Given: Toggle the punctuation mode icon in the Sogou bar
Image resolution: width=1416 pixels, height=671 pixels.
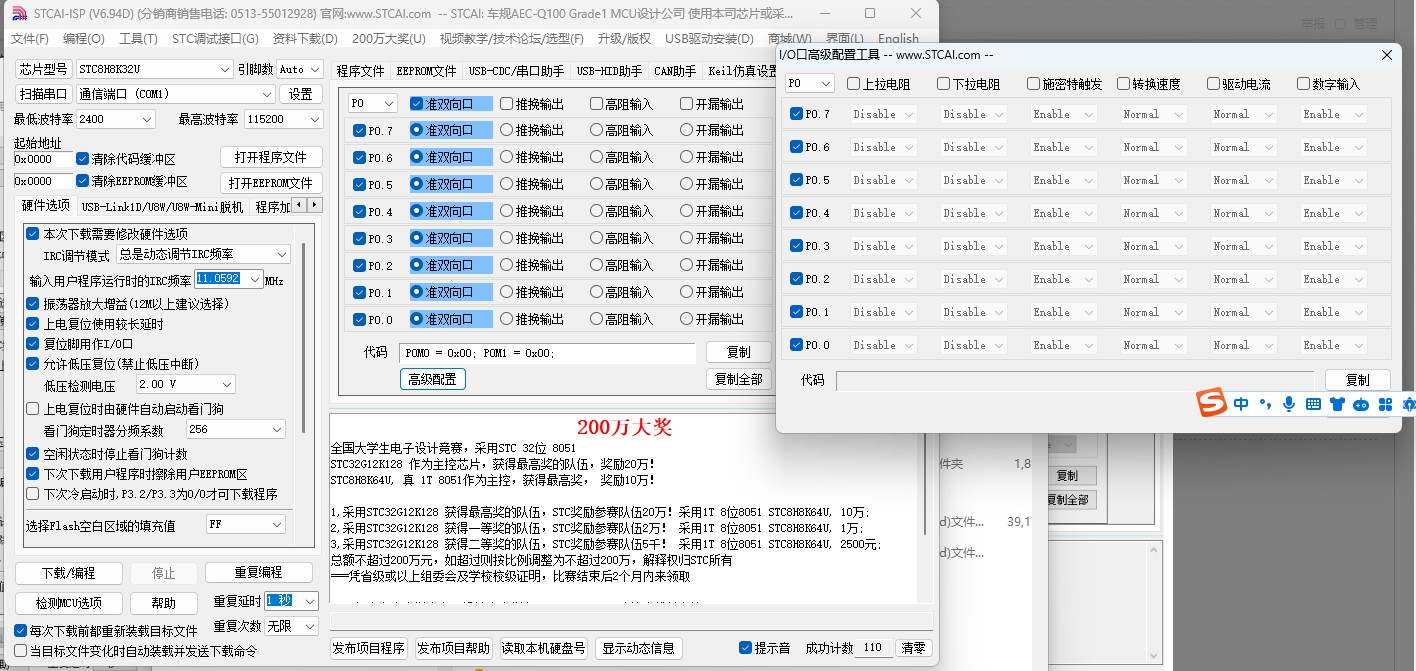Looking at the screenshot, I should (x=1265, y=405).
